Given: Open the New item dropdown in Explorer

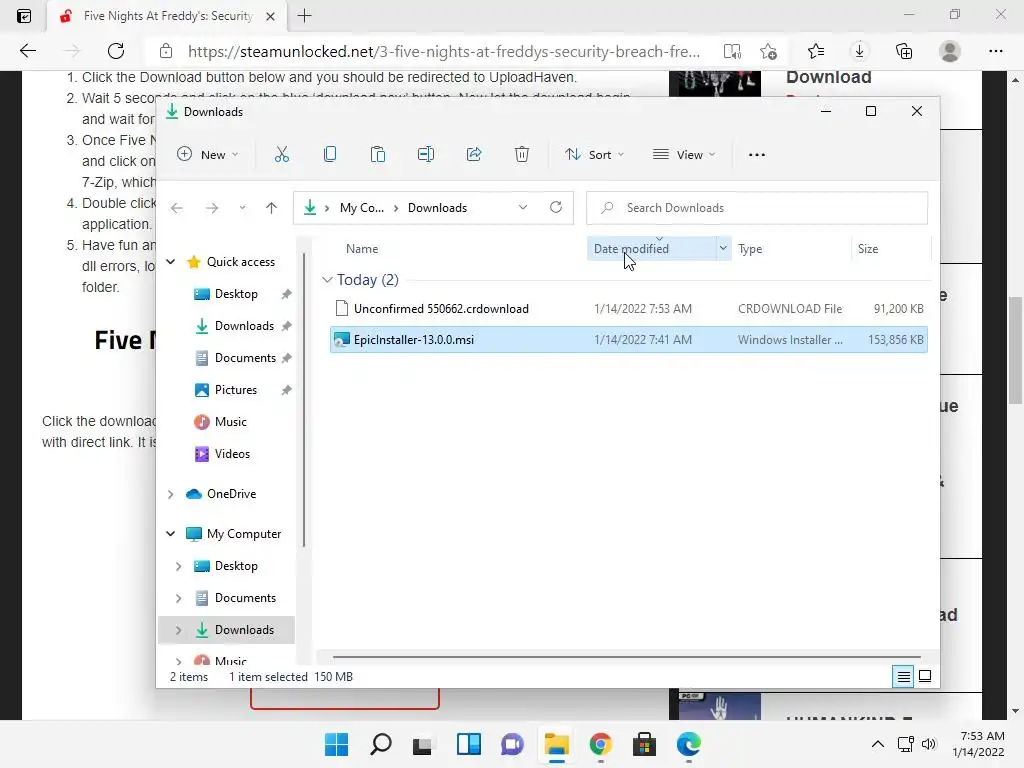Looking at the screenshot, I should [x=208, y=155].
